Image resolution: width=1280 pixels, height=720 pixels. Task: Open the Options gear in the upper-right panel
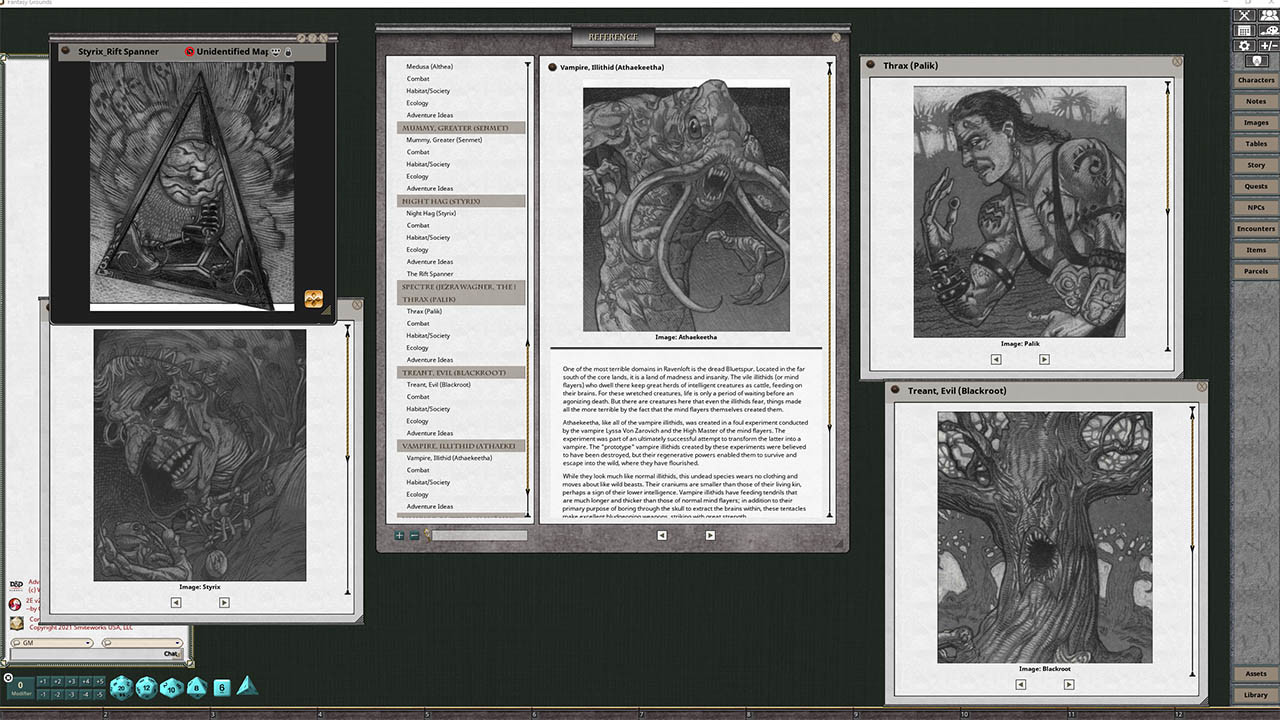click(1244, 46)
